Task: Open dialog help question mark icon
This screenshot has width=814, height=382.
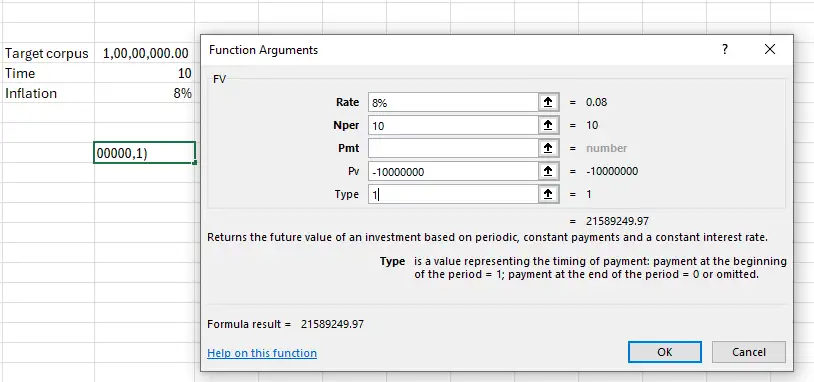Action: pyautogui.click(x=725, y=50)
